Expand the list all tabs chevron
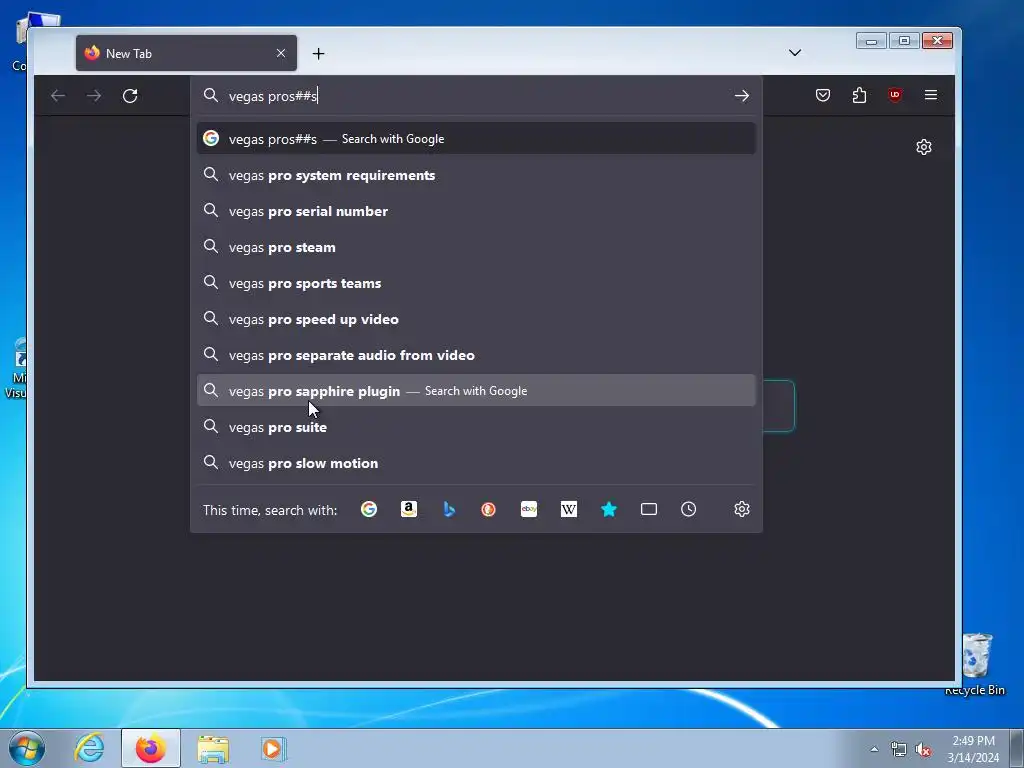Viewport: 1024px width, 768px height. pos(795,53)
